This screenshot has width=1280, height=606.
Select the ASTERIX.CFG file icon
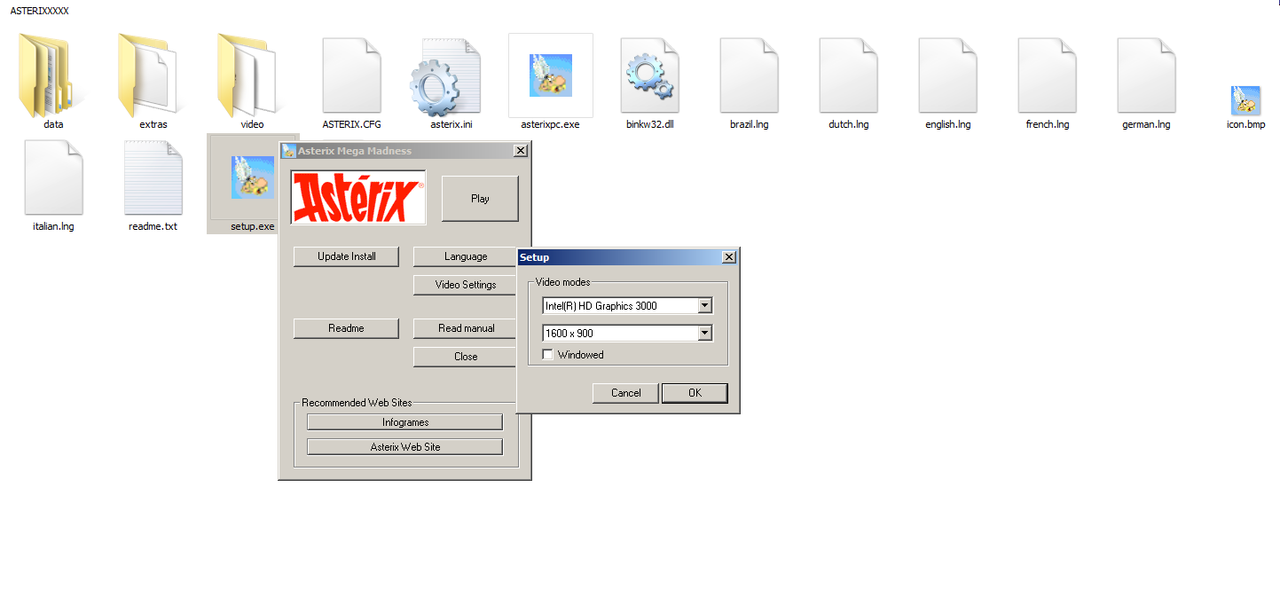[x=352, y=75]
